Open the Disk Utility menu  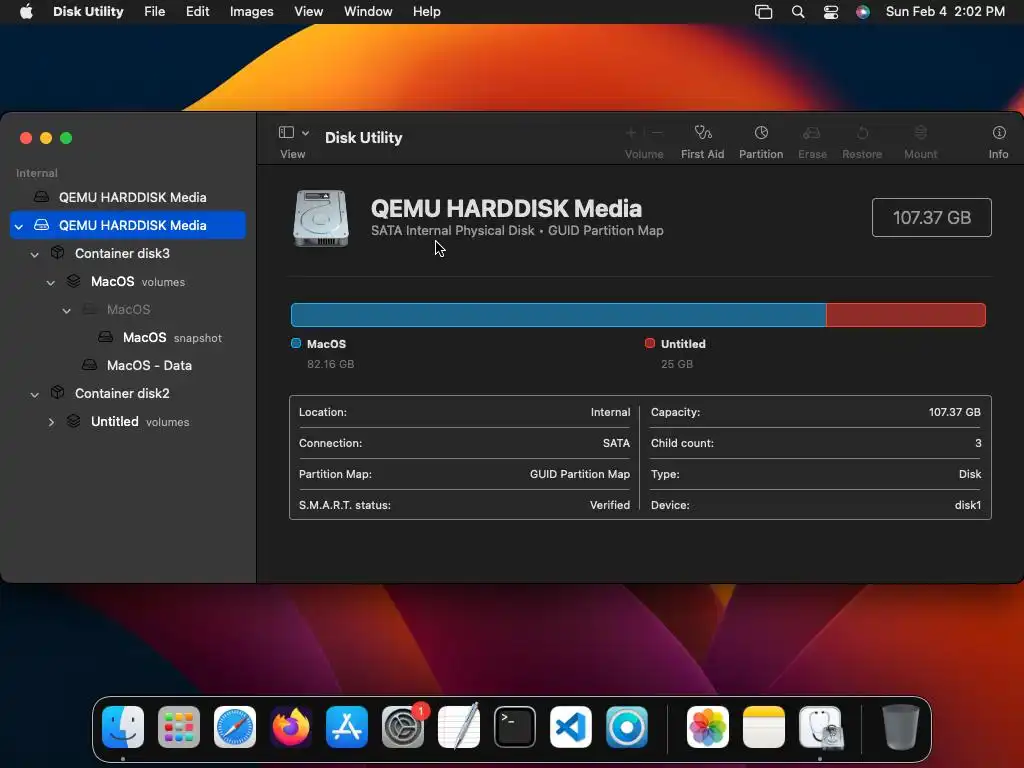88,12
